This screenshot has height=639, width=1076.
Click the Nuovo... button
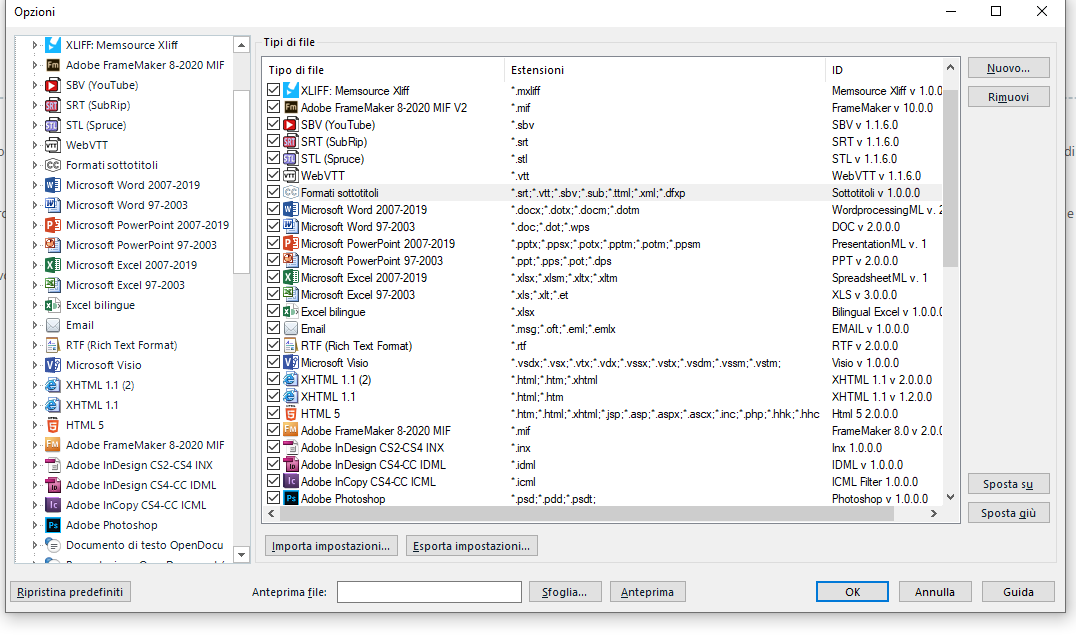coord(1008,68)
